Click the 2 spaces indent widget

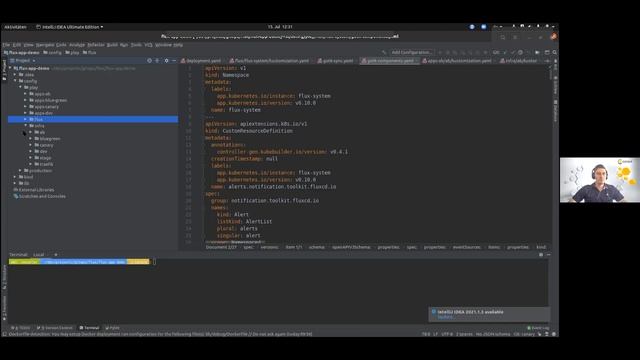click(464, 334)
